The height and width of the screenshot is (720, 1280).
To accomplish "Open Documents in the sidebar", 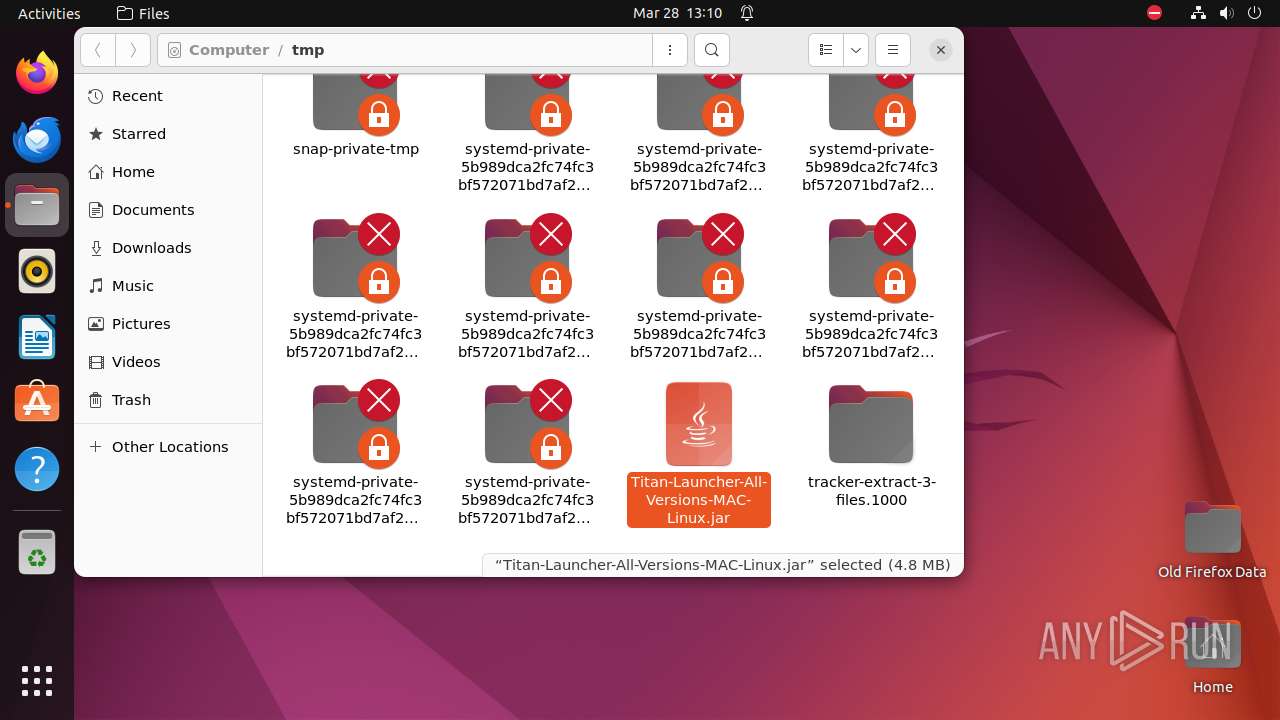I will coord(168,210).
